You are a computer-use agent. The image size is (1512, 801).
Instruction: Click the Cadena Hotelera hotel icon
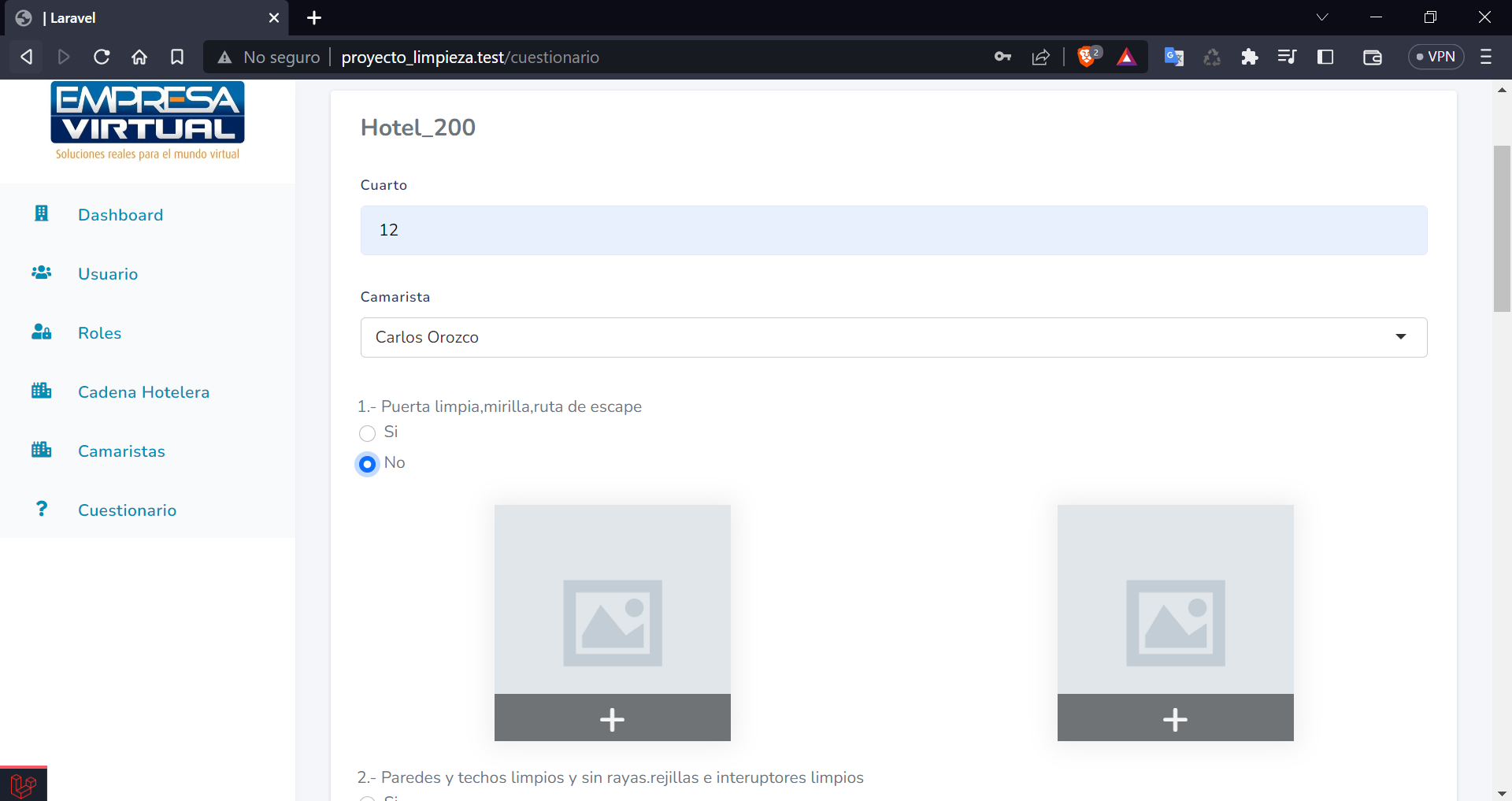41,391
